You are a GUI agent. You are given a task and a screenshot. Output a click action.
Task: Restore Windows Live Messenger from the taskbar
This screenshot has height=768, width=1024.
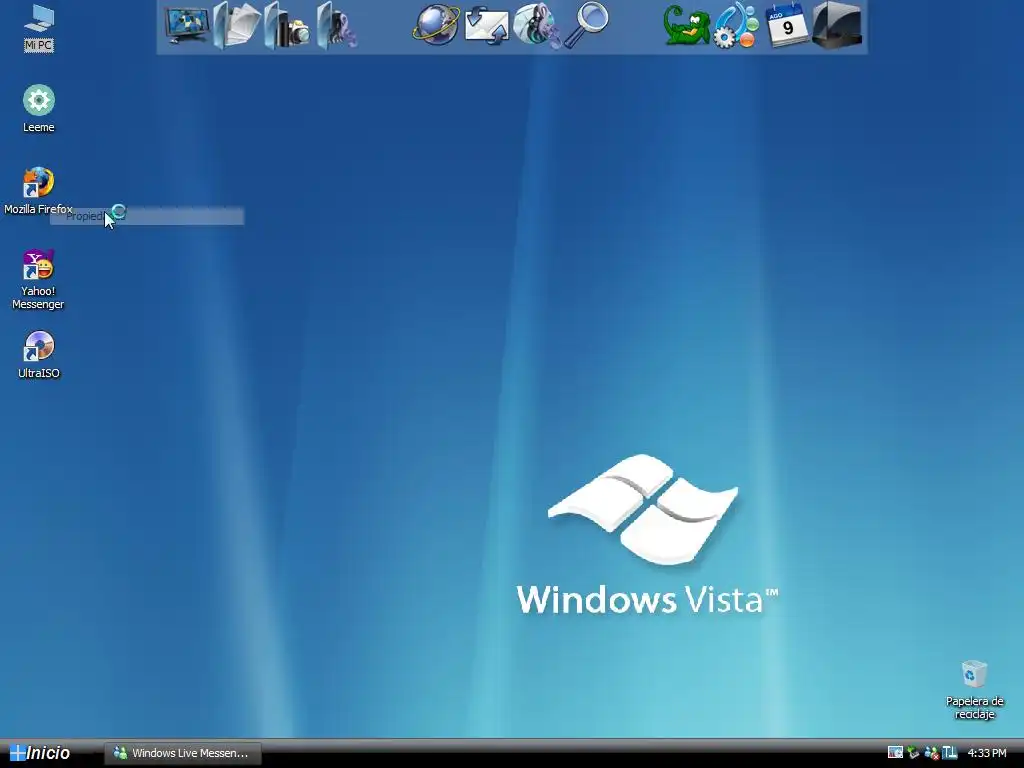pyautogui.click(x=183, y=753)
